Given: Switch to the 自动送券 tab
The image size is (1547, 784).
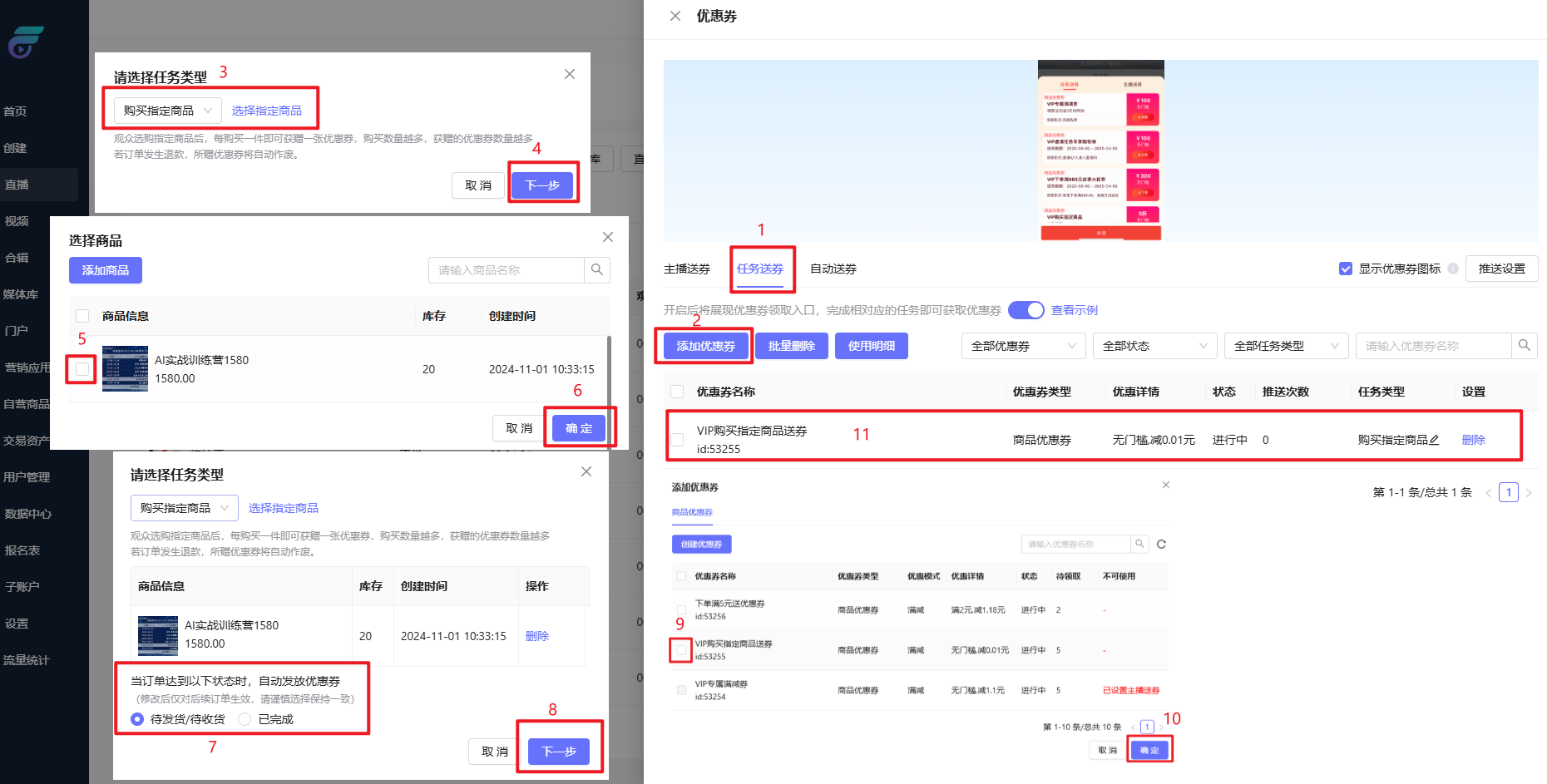Looking at the screenshot, I should pos(833,269).
